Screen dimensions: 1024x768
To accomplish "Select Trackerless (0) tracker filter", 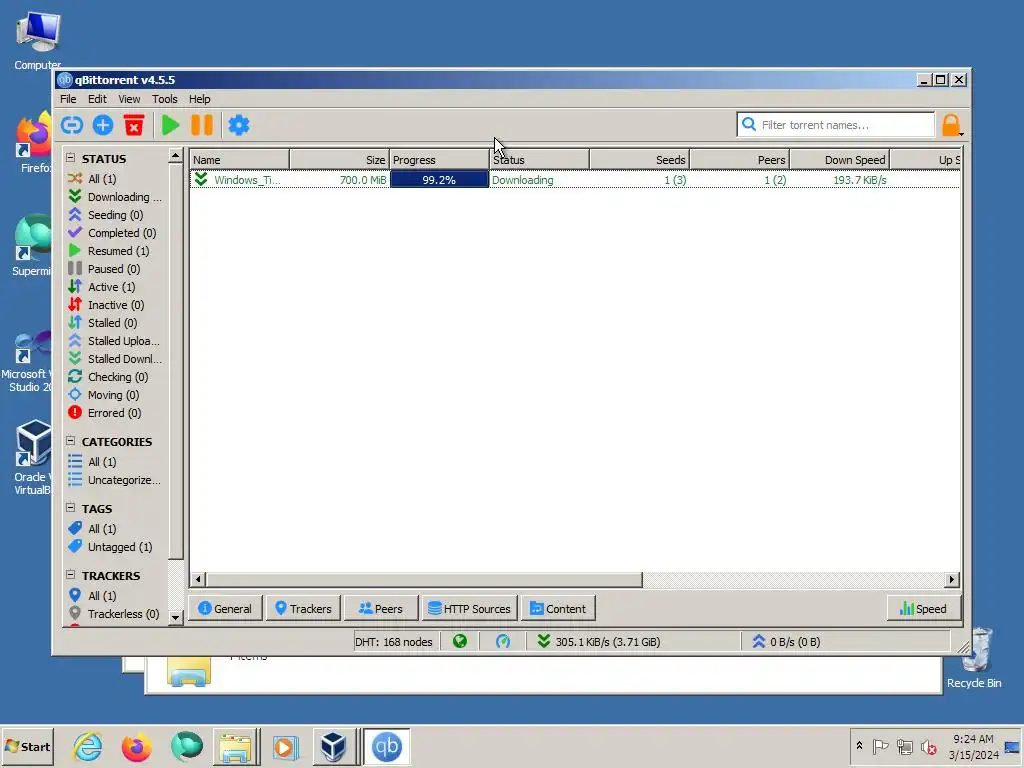I will 114,614.
